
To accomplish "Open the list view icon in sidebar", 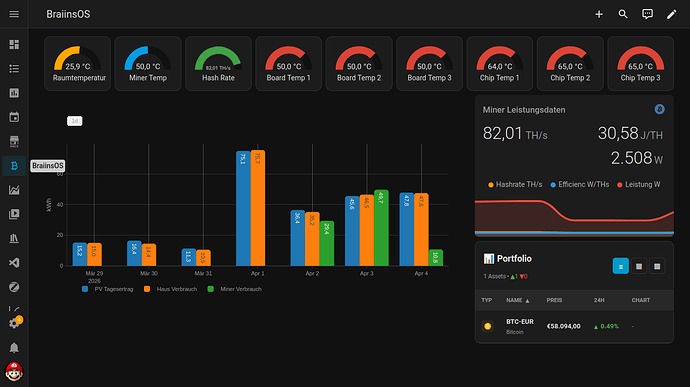I will click(x=14, y=69).
